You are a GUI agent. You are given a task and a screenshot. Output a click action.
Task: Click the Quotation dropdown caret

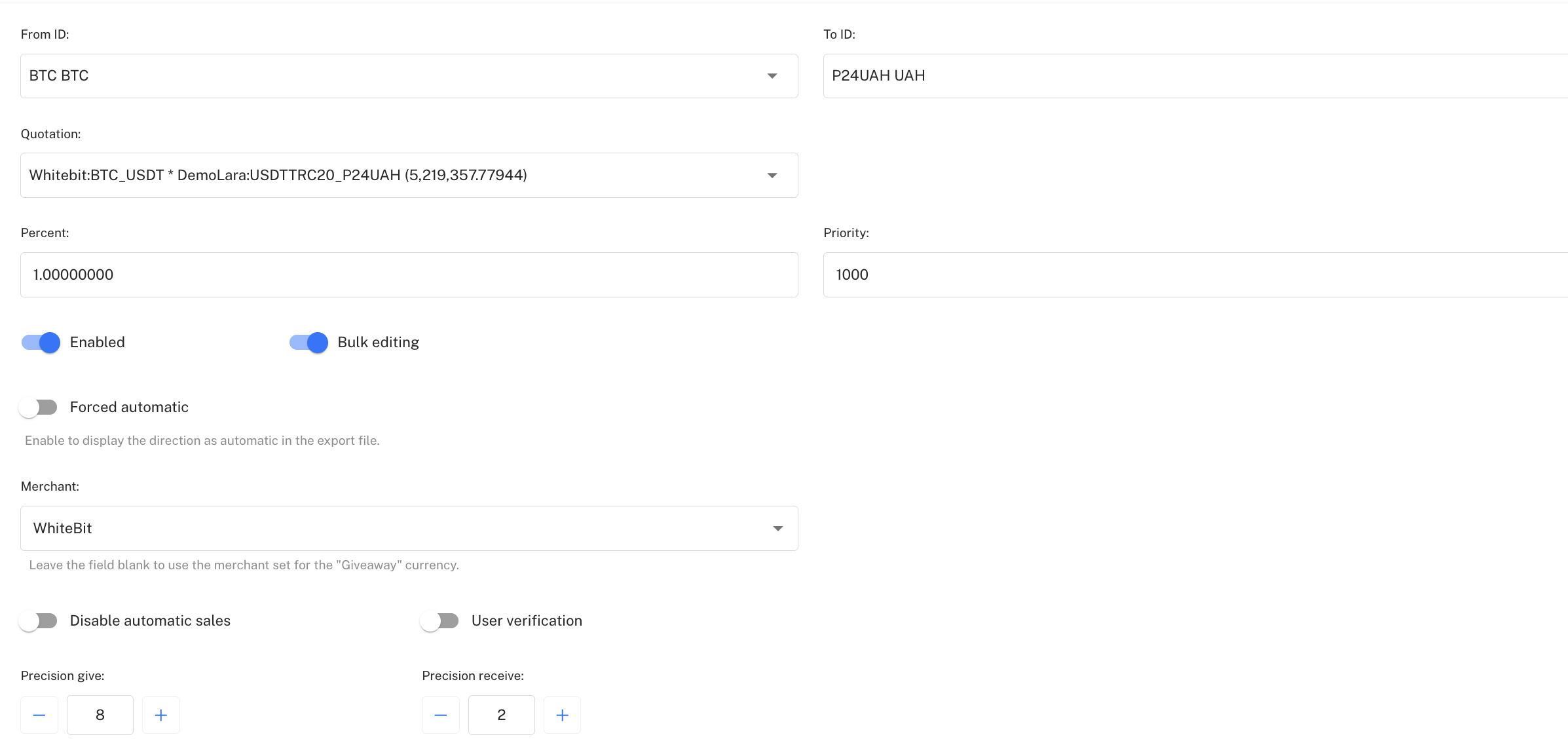pos(772,176)
